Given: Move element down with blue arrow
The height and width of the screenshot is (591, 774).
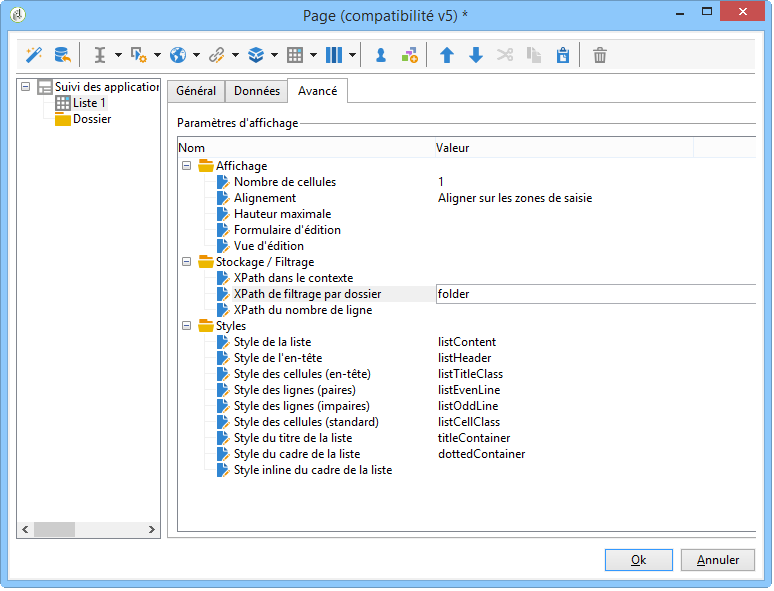Looking at the screenshot, I should pyautogui.click(x=476, y=55).
